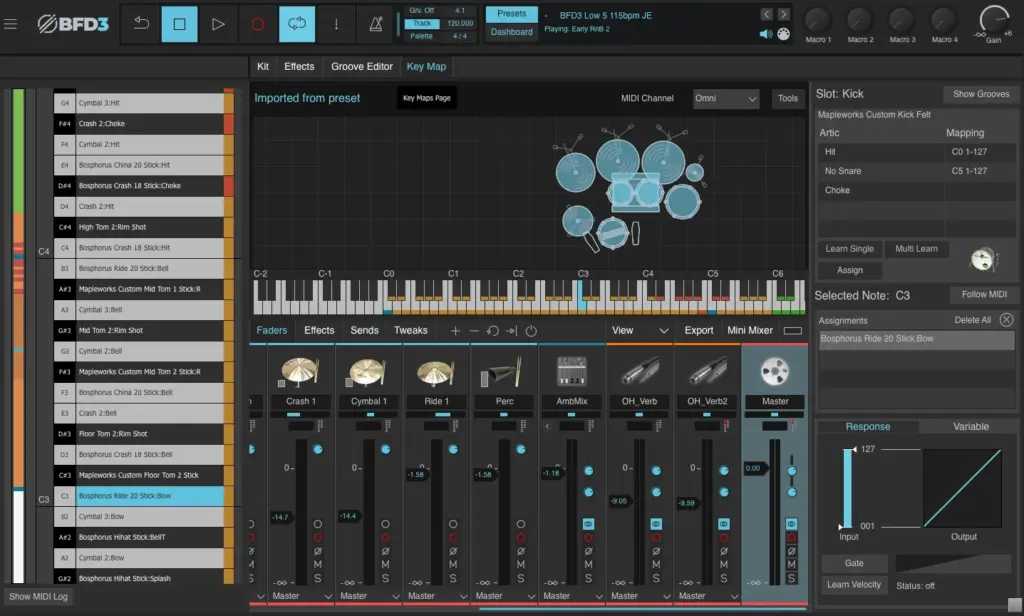Image resolution: width=1024 pixels, height=616 pixels.
Task: Click the add channel plus icon
Action: coord(455,331)
